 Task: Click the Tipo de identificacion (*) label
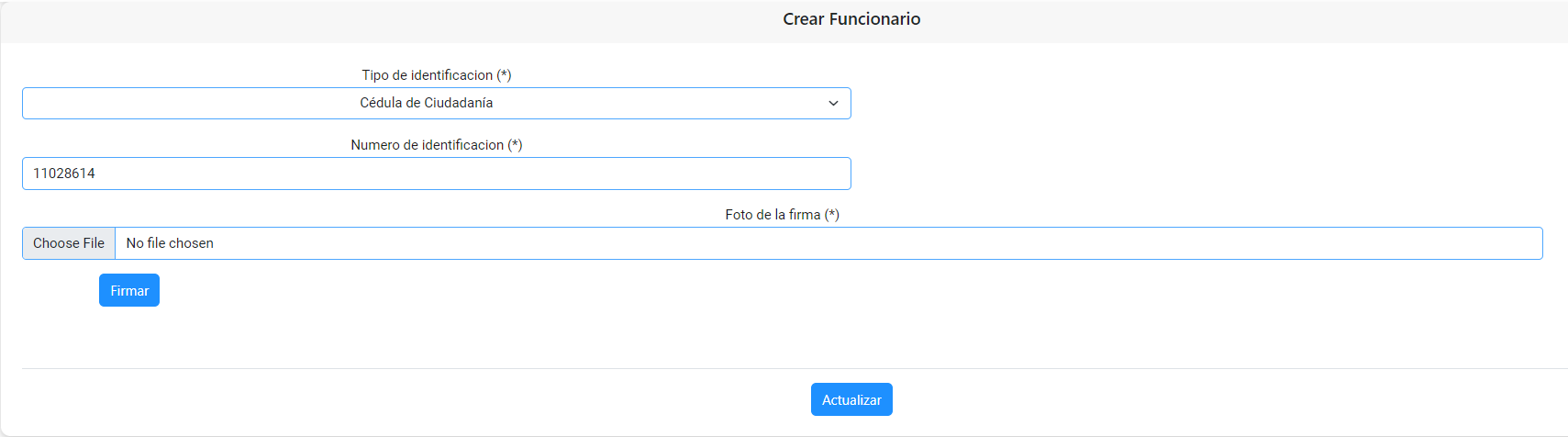pyautogui.click(x=437, y=75)
